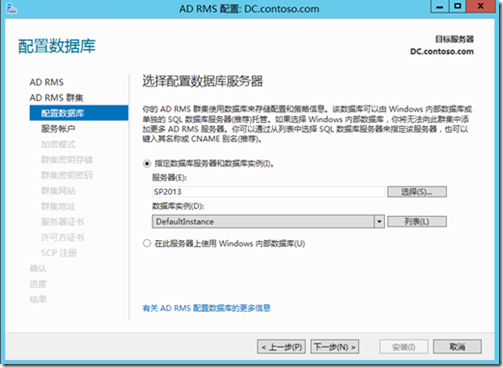Select 服务器证书 step in sidebar

pos(62,222)
